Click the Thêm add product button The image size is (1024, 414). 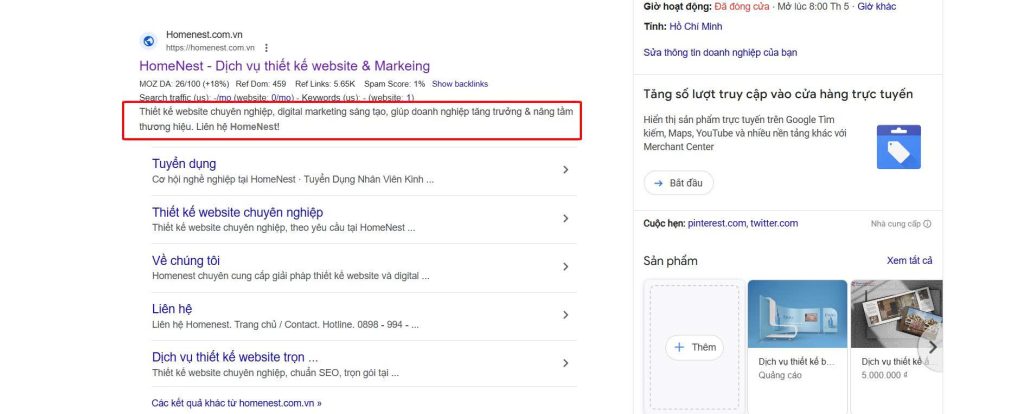695,347
